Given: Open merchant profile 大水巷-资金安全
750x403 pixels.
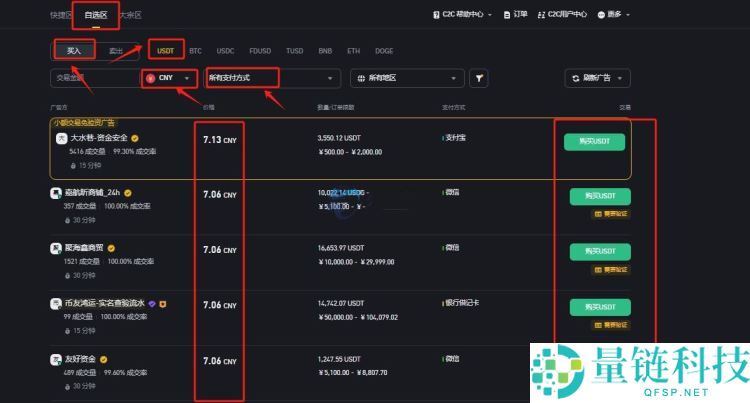Looking at the screenshot, I should coord(99,138).
